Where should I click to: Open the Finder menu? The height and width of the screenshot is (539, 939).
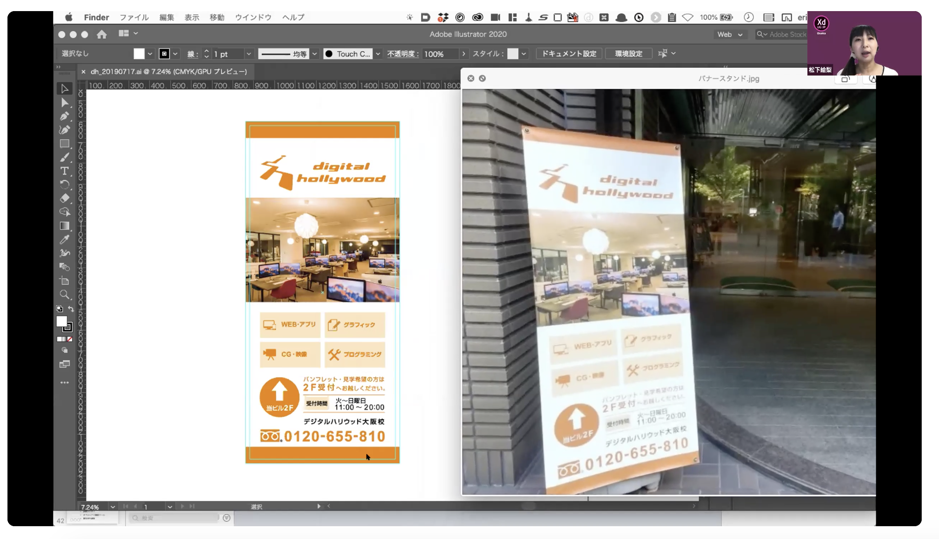(x=96, y=17)
